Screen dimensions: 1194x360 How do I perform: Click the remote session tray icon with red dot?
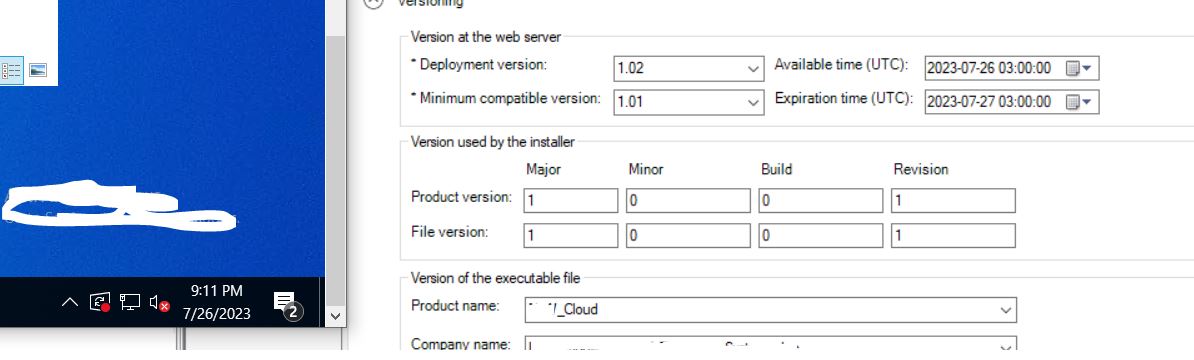(x=100, y=302)
